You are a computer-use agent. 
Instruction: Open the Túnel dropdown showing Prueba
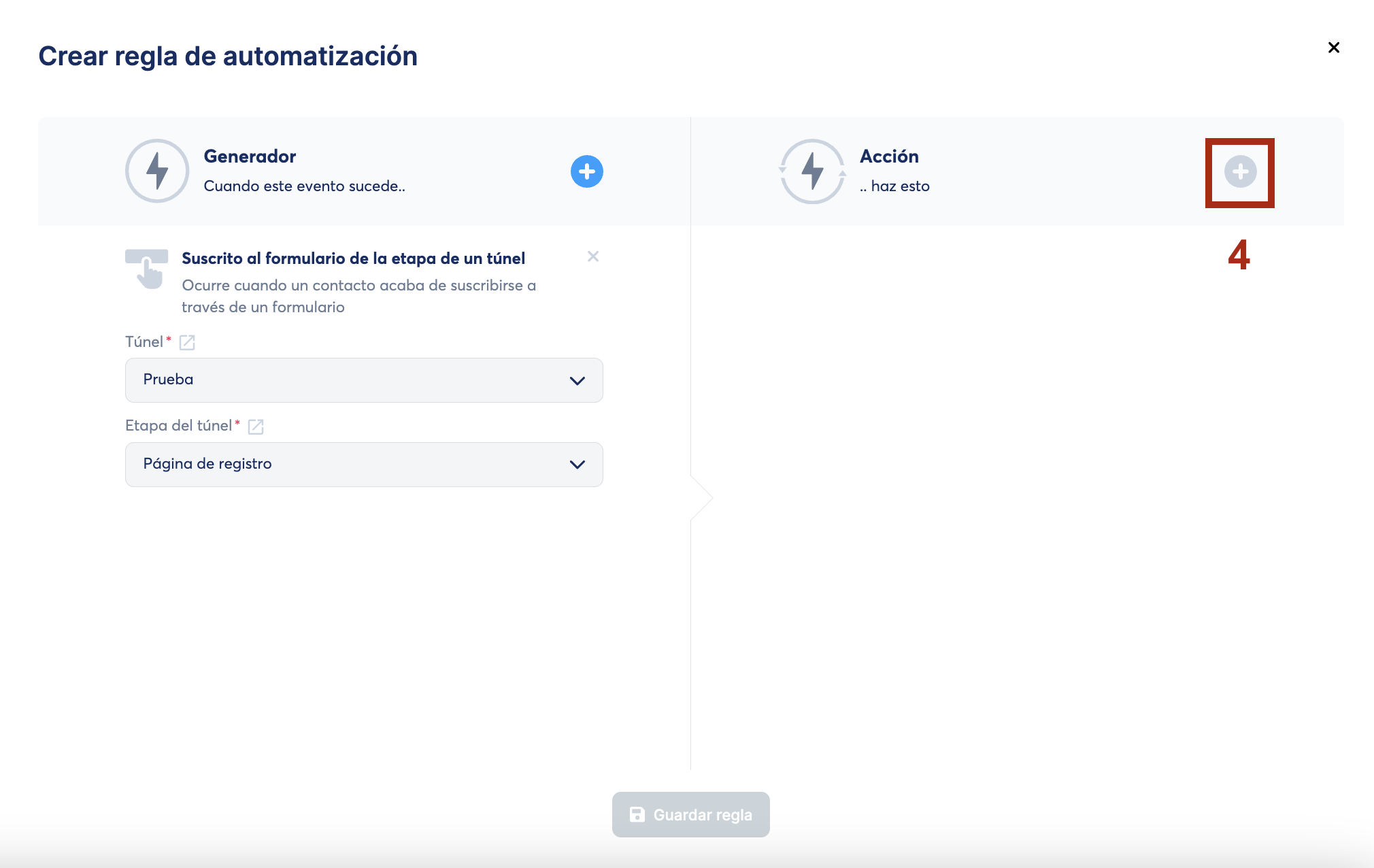point(340,380)
